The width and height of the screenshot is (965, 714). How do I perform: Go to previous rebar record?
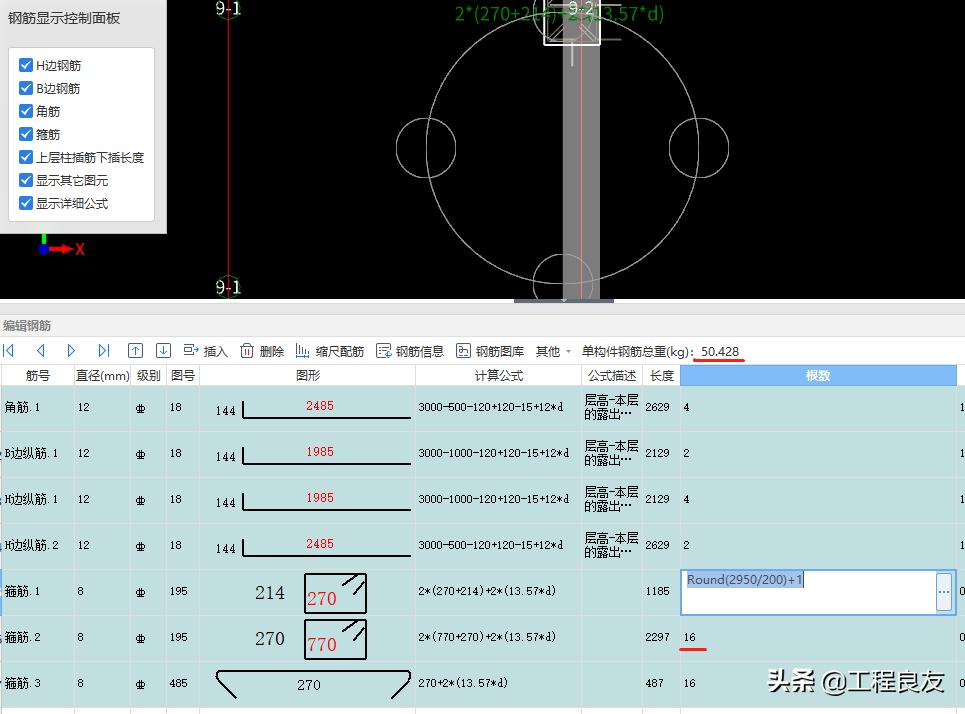(x=41, y=351)
